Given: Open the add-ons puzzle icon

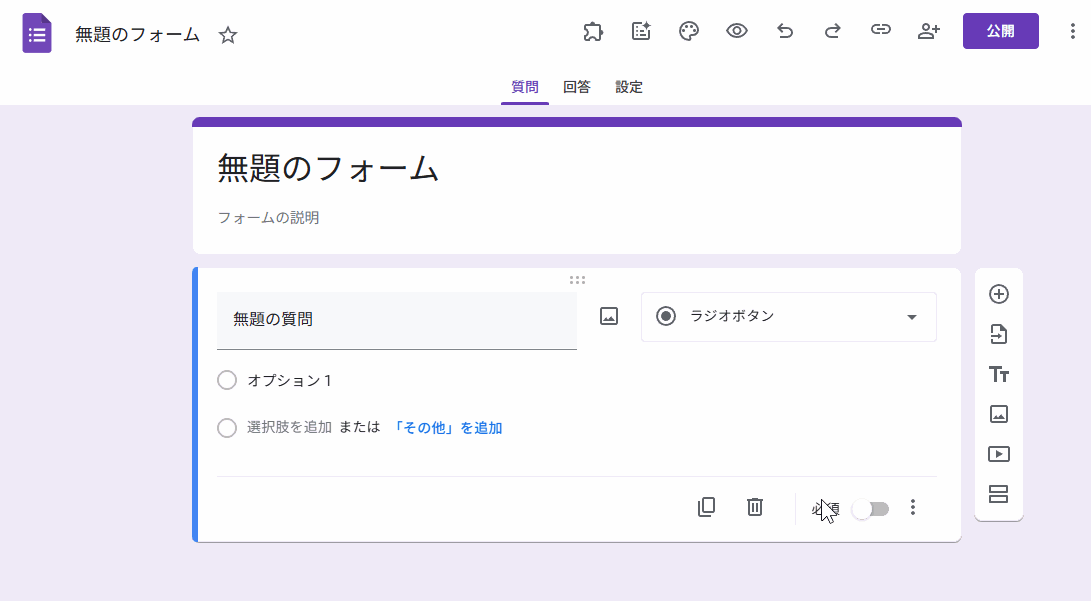Looking at the screenshot, I should (x=593, y=31).
